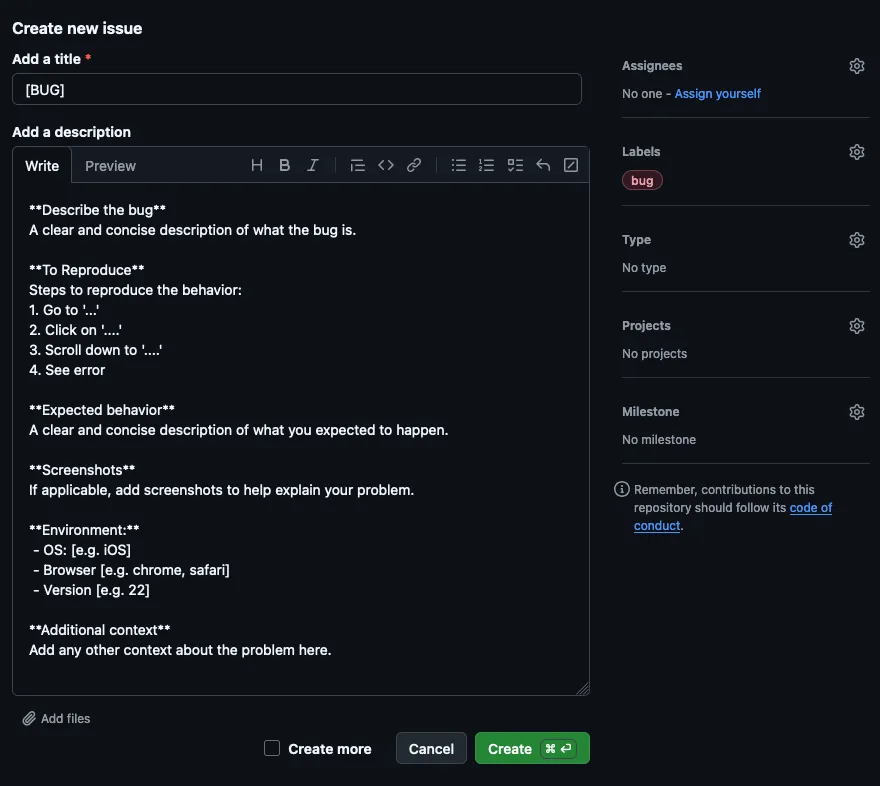Insert a quote block from the toolbar
This screenshot has width=880, height=786.
357,166
